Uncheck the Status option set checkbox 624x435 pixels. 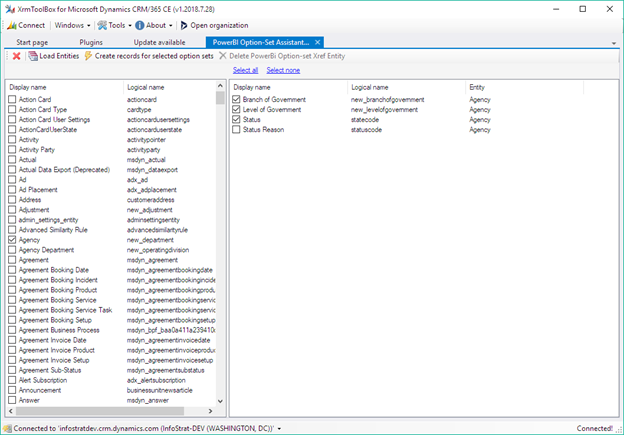click(x=236, y=119)
